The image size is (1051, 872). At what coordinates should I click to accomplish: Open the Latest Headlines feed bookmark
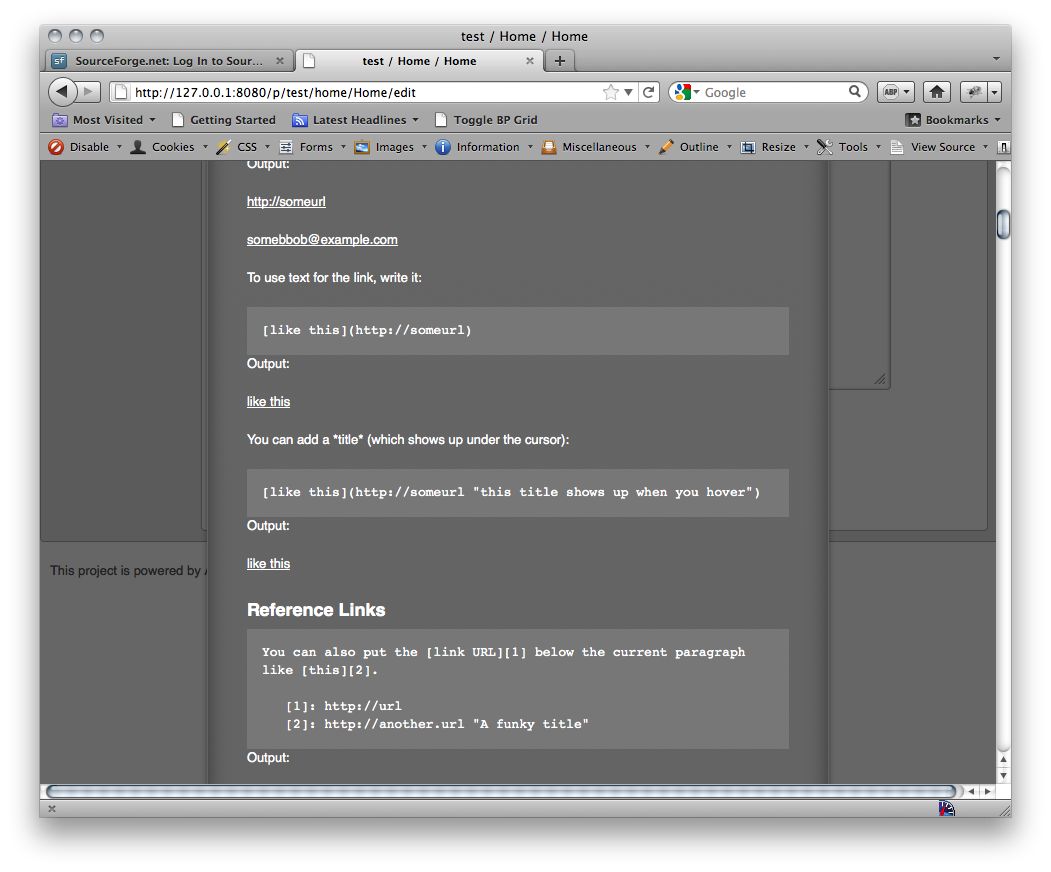(358, 120)
